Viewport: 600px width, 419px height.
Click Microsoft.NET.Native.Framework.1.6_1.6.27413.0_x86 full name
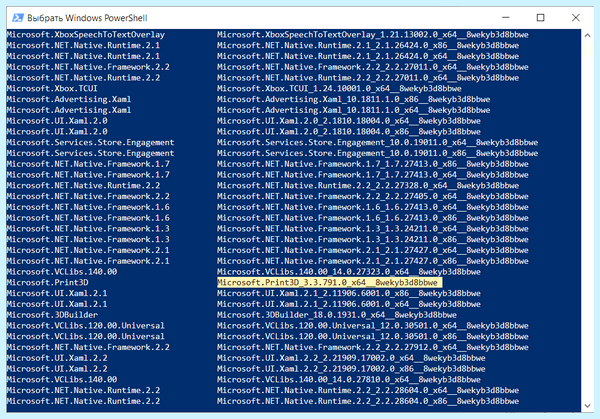pyautogui.click(x=373, y=218)
